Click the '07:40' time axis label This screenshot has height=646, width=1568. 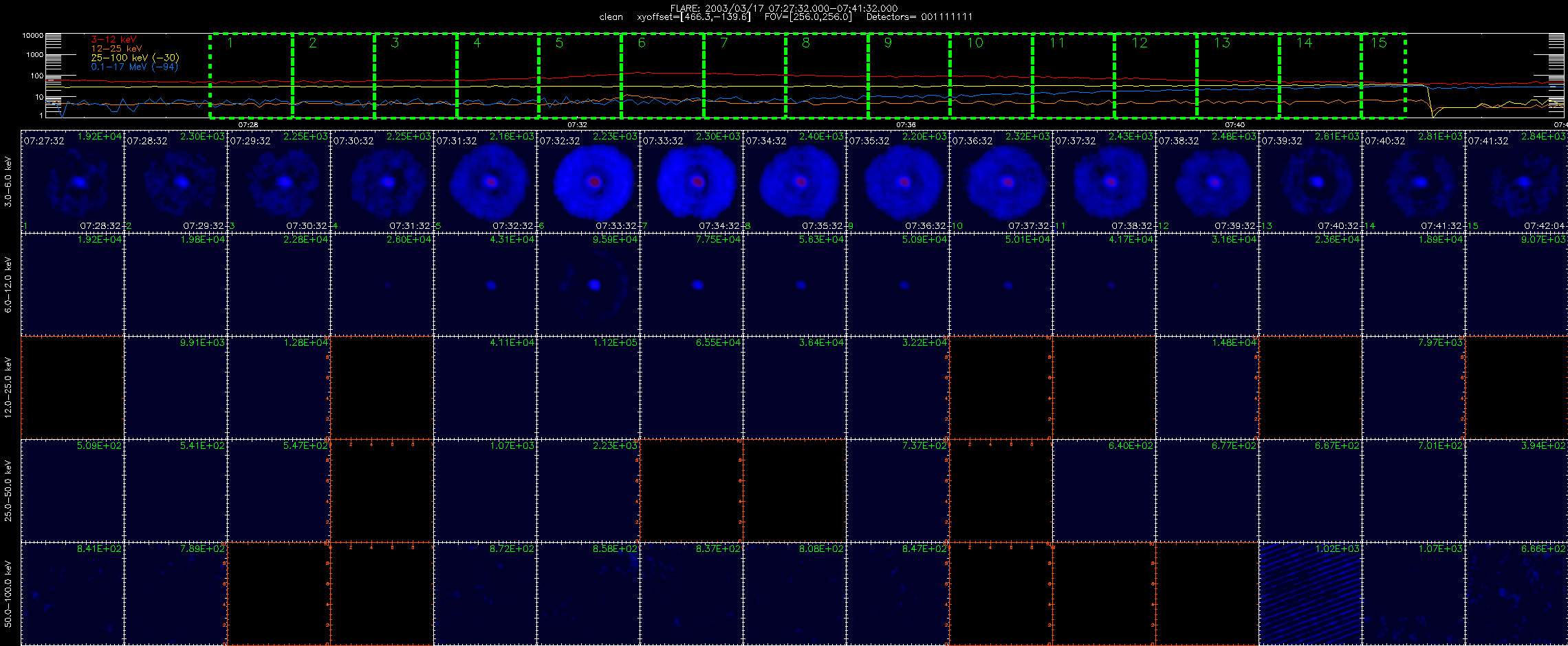[x=1235, y=125]
